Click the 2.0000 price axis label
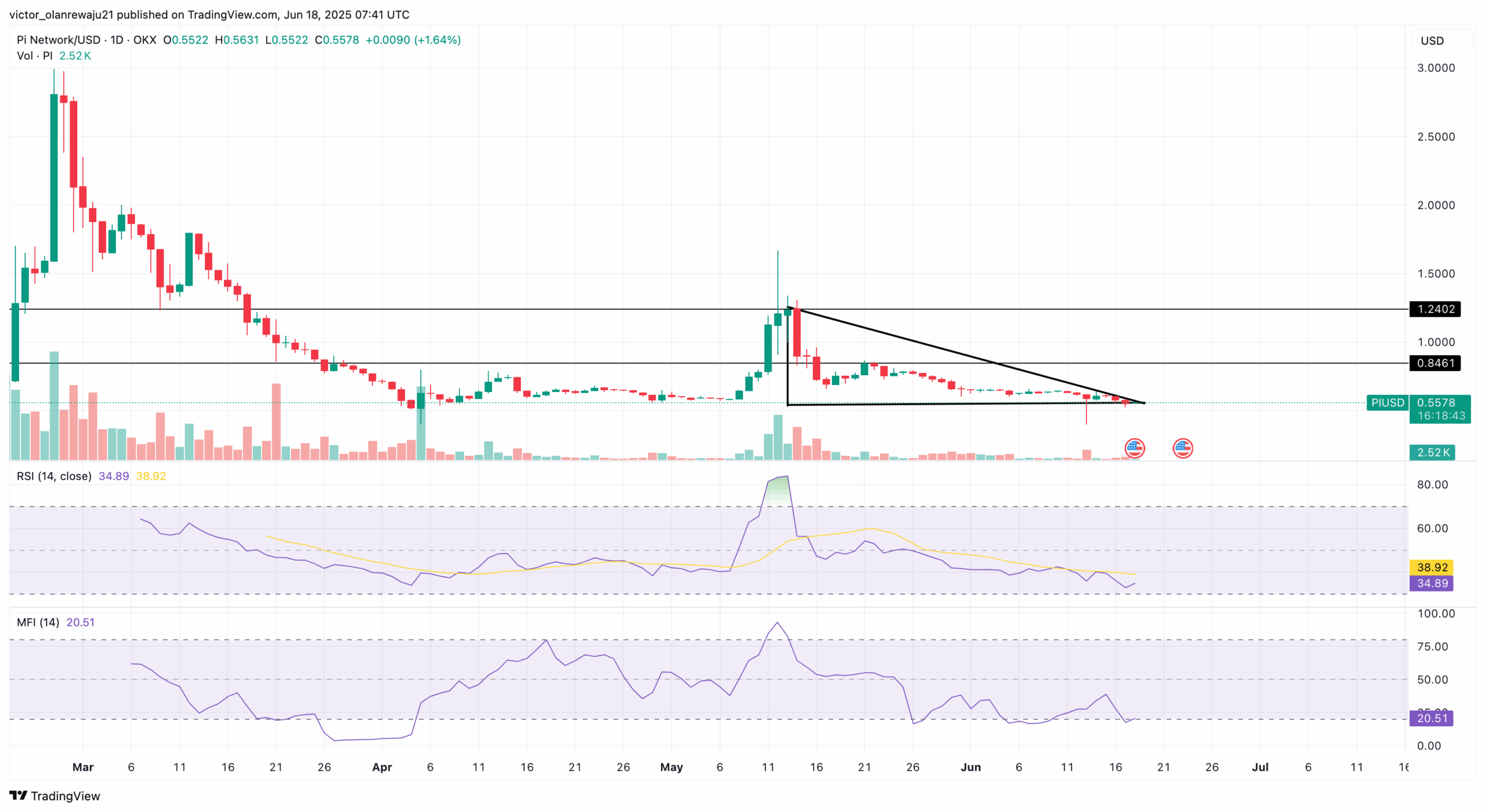Image resolution: width=1485 pixels, height=812 pixels. [x=1436, y=205]
